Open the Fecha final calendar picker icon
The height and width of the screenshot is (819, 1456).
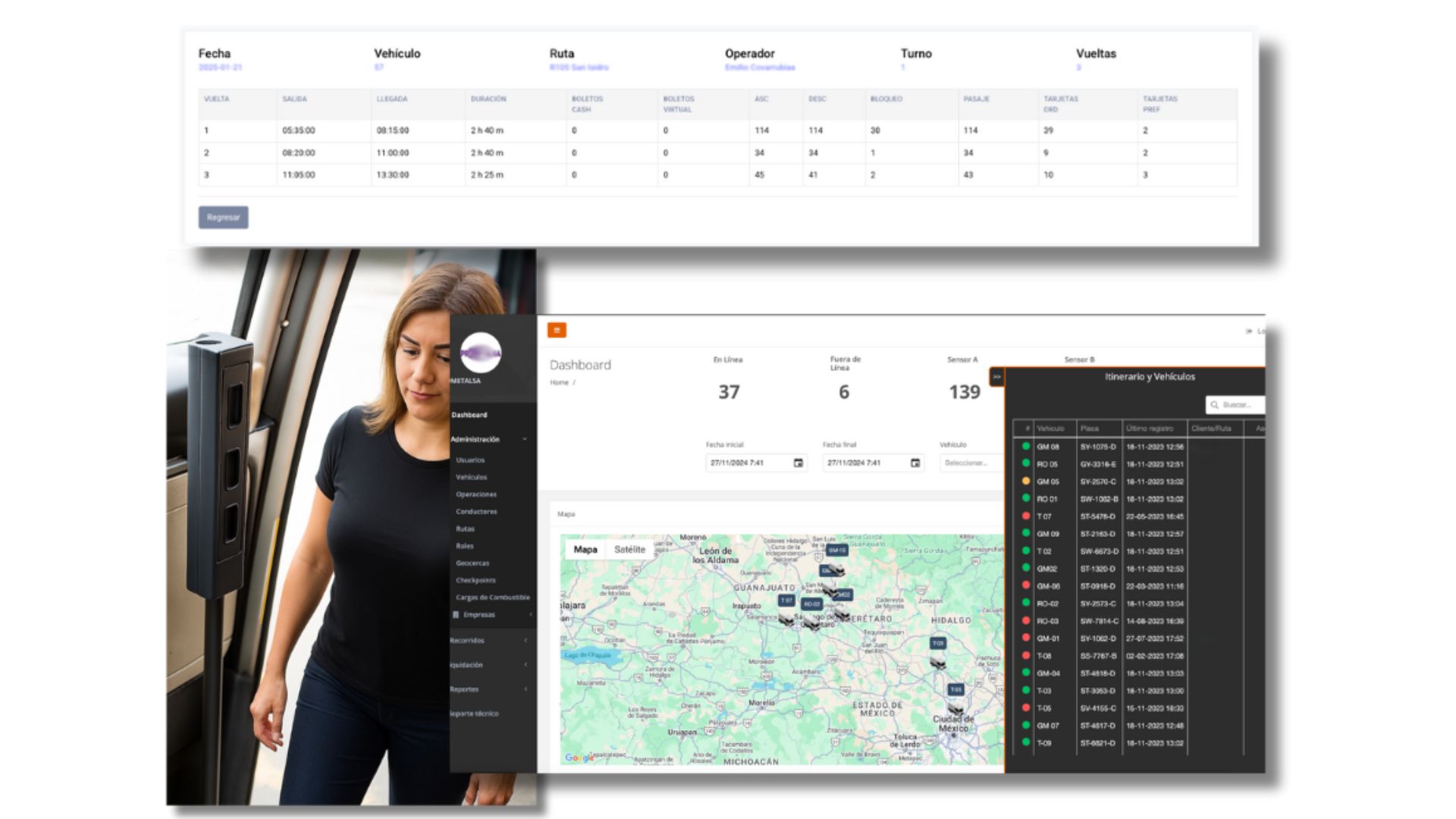pos(915,463)
